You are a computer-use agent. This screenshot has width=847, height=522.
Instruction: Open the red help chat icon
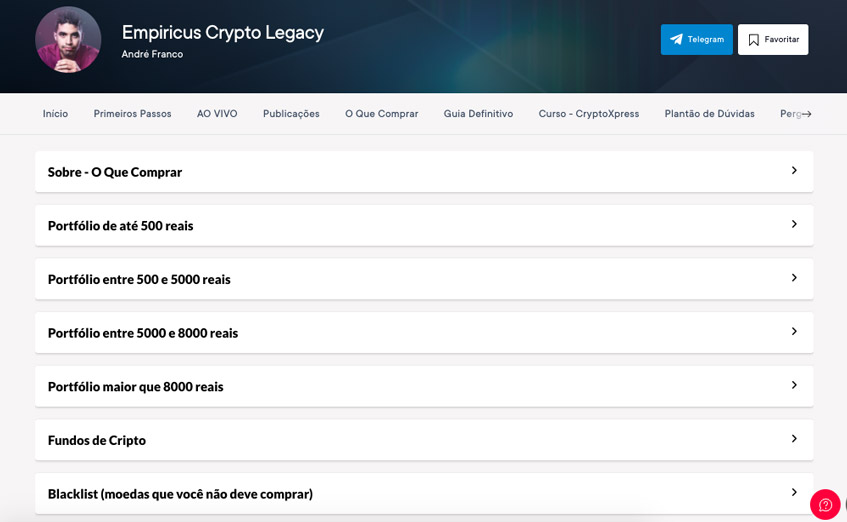pos(825,505)
